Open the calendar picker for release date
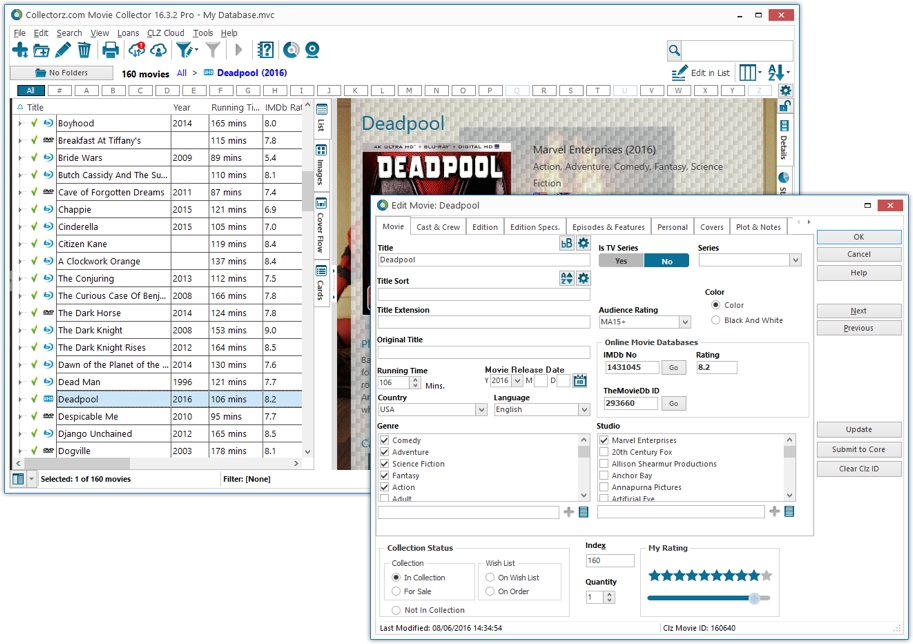 click(580, 381)
